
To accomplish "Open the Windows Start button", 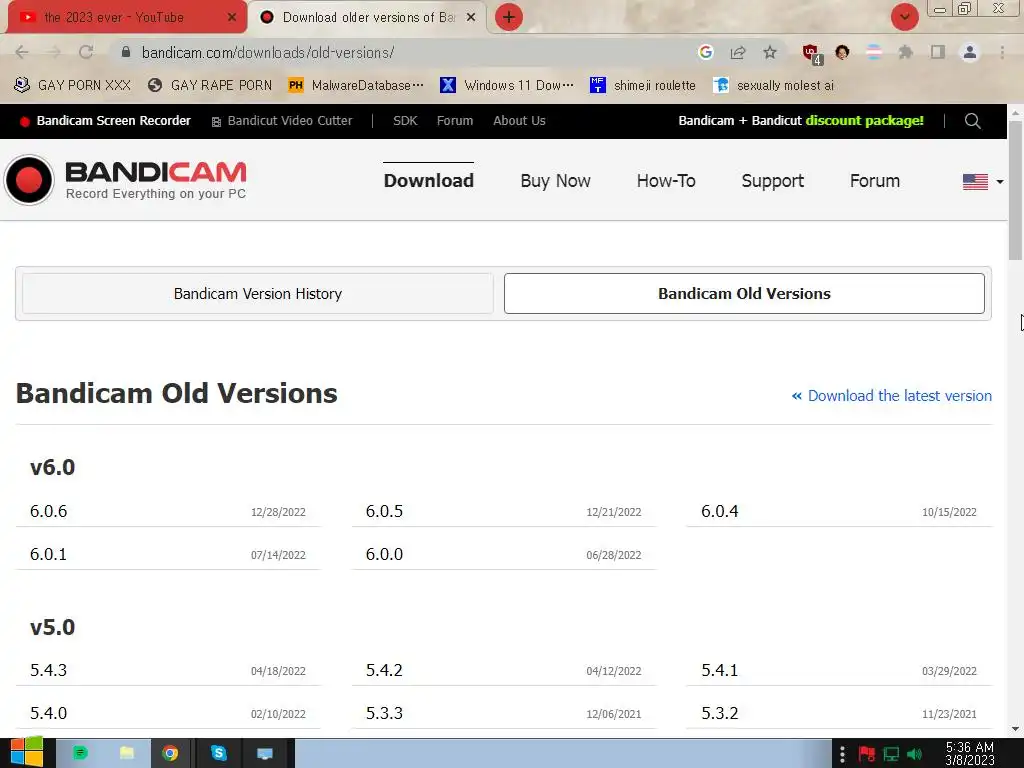I will coord(26,753).
